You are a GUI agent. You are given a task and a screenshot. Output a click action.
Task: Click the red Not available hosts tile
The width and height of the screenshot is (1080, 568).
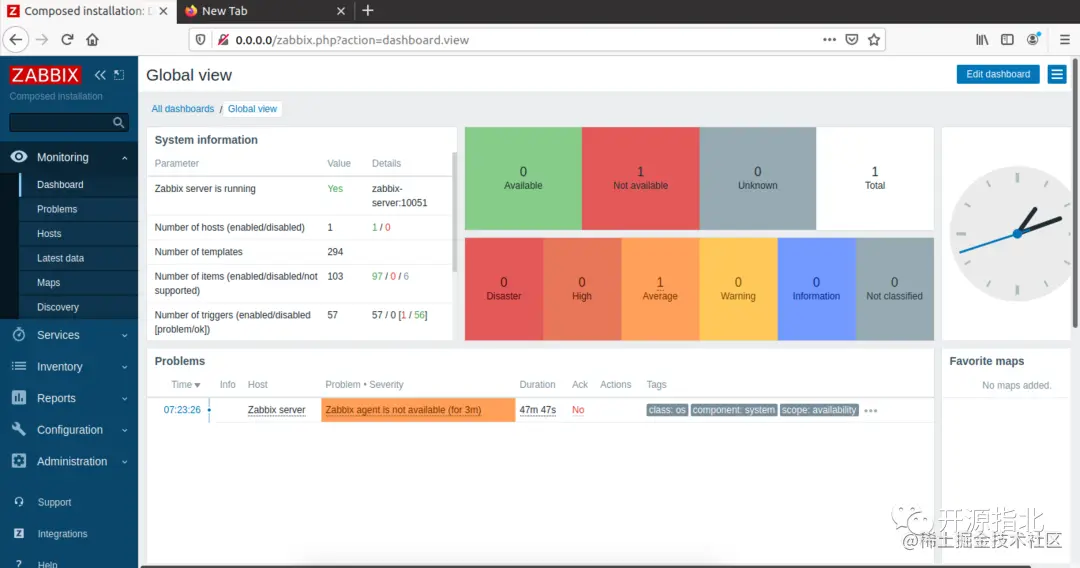(x=641, y=178)
